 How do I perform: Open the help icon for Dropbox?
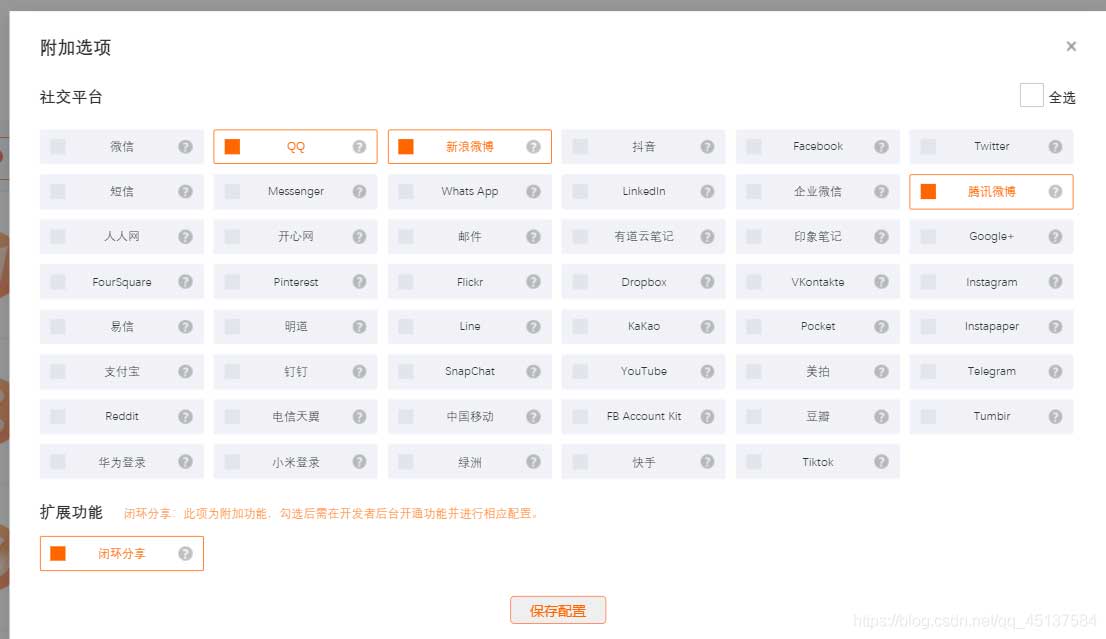tap(707, 281)
